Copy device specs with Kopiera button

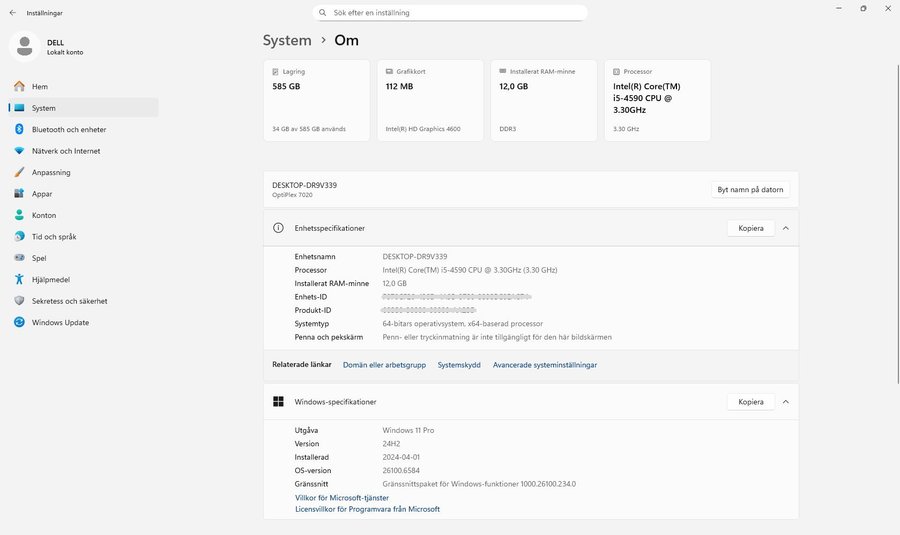coord(750,228)
